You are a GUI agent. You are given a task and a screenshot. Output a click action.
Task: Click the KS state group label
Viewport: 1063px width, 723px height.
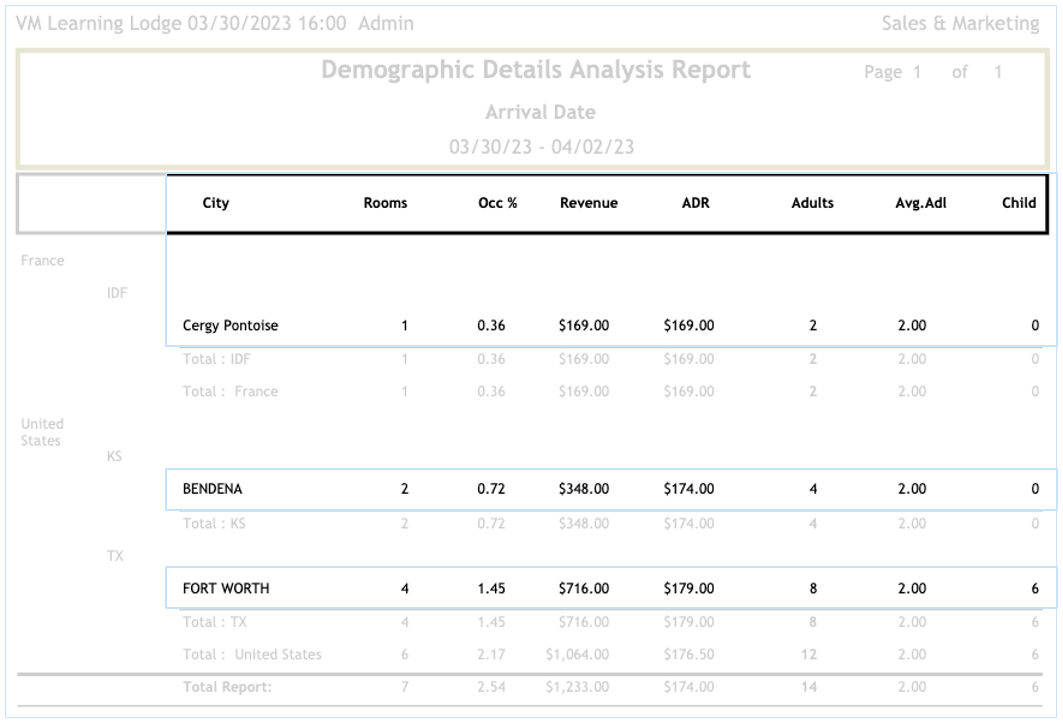(114, 456)
